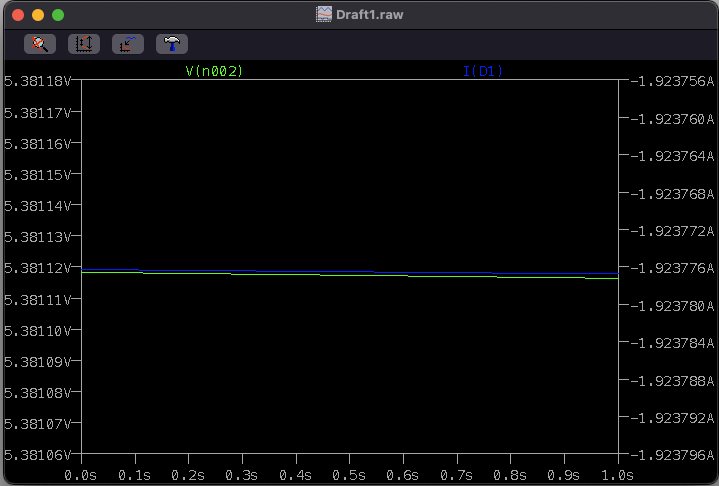
Task: Click the 0.3s time axis label
Action: click(242, 475)
